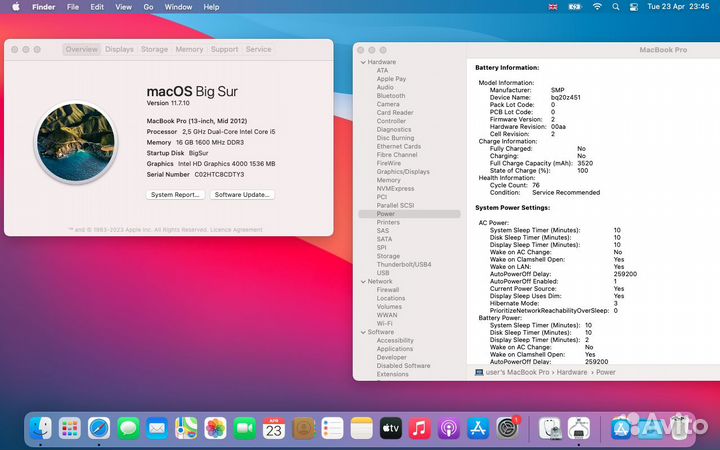The height and width of the screenshot is (450, 720).
Task: Select NVMExpress in the sidebar
Action: click(395, 189)
